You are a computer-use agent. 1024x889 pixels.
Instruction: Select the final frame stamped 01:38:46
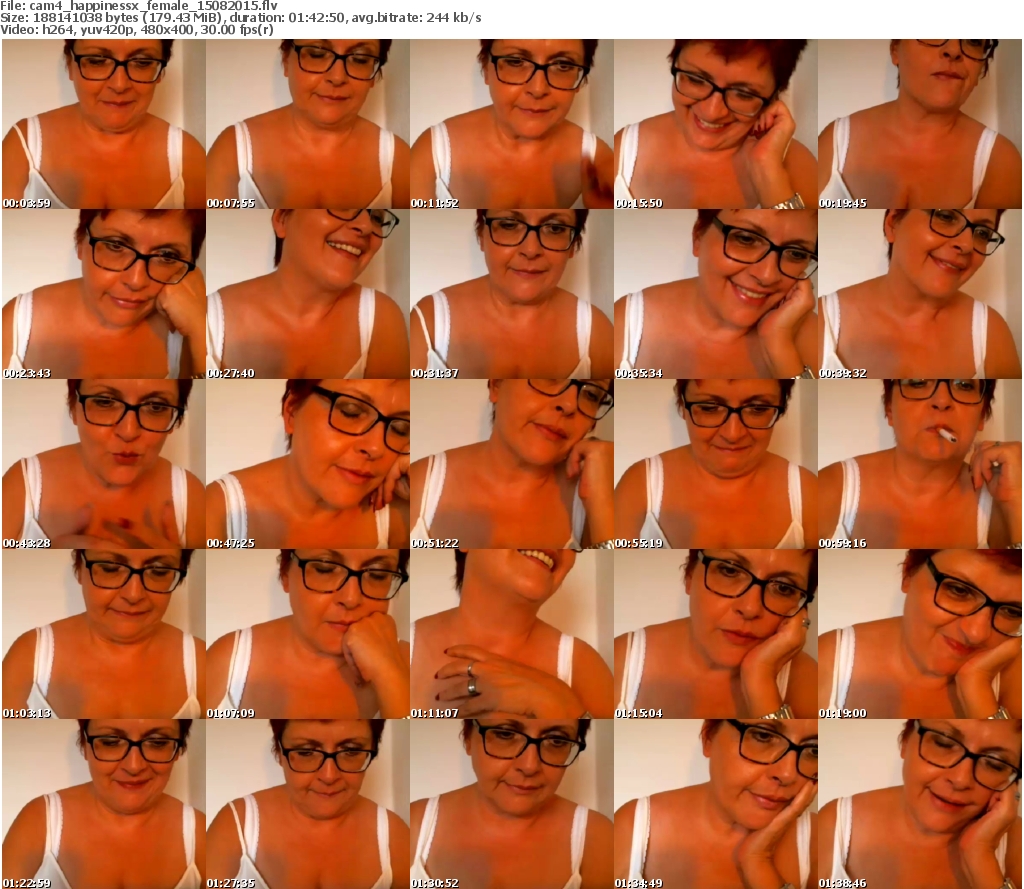pyautogui.click(x=920, y=804)
